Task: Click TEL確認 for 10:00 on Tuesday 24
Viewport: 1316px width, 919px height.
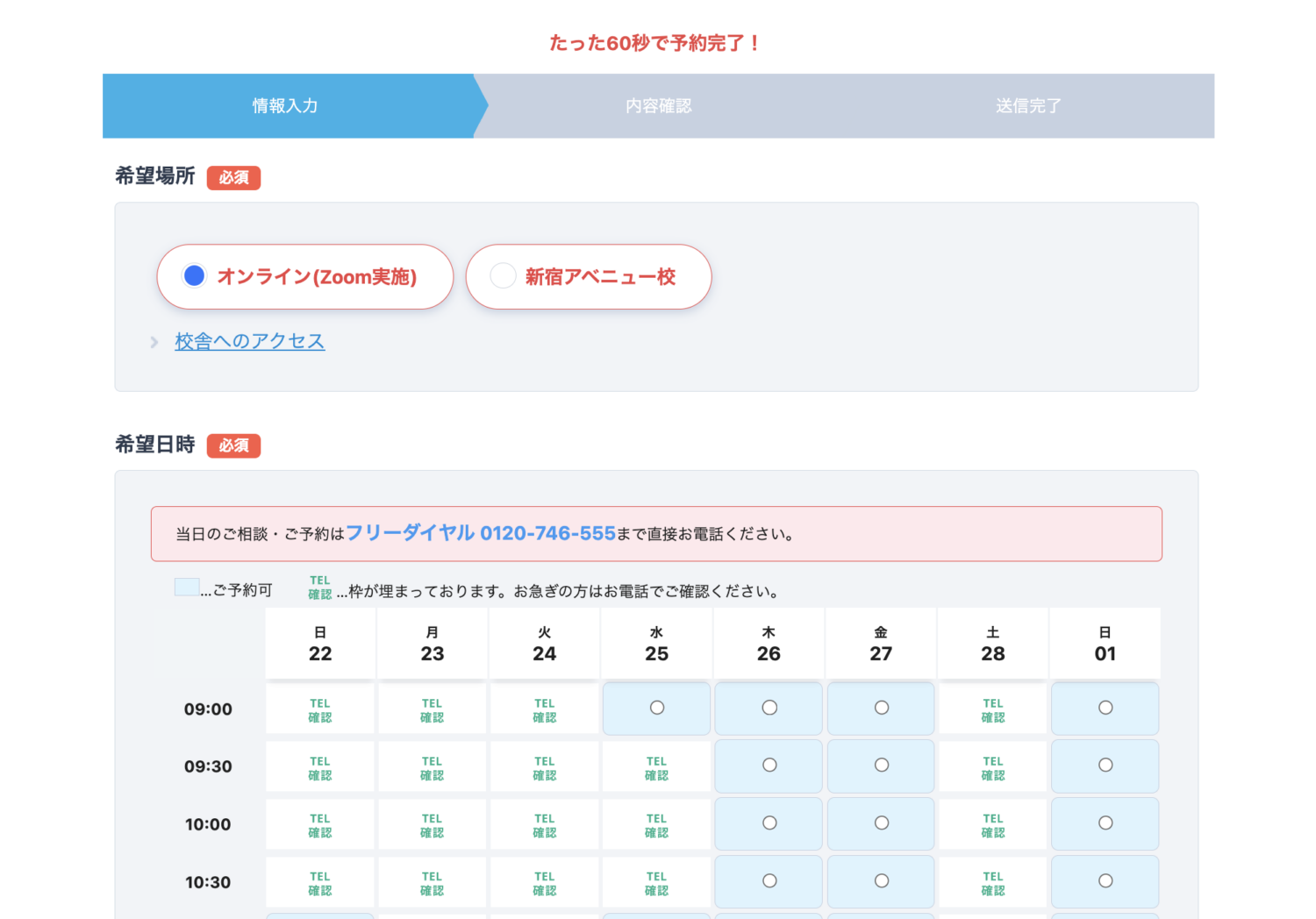Action: point(544,823)
